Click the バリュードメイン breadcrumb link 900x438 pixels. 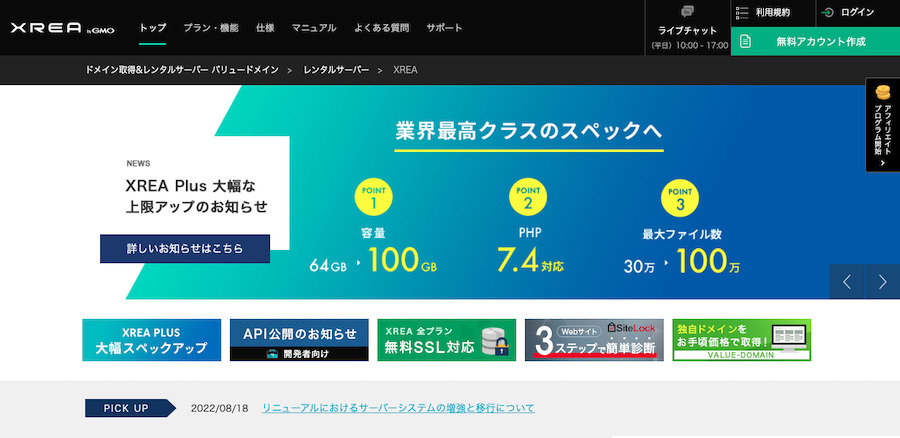pyautogui.click(x=182, y=70)
